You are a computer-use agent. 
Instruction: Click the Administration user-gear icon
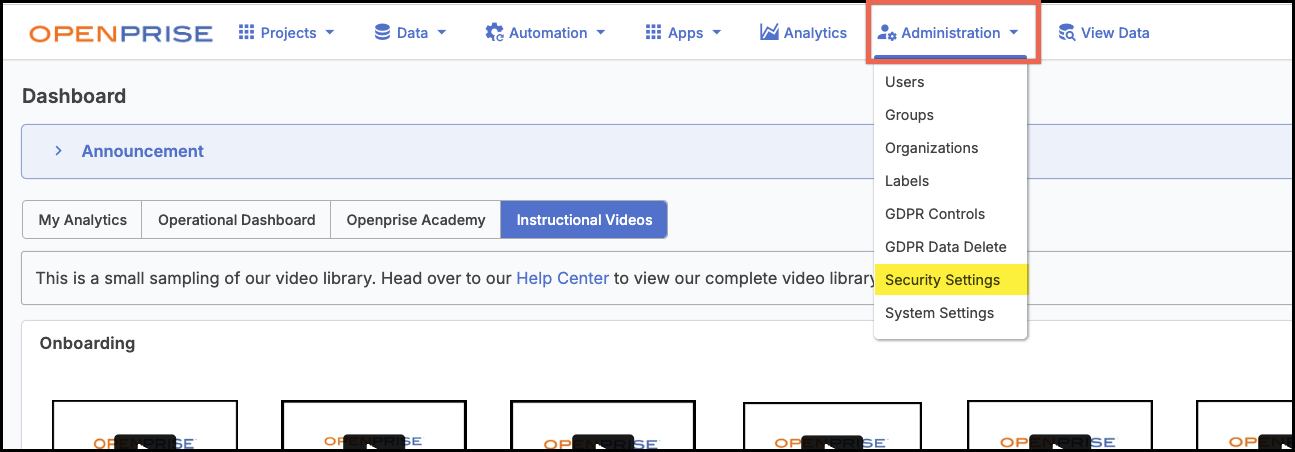(x=886, y=33)
